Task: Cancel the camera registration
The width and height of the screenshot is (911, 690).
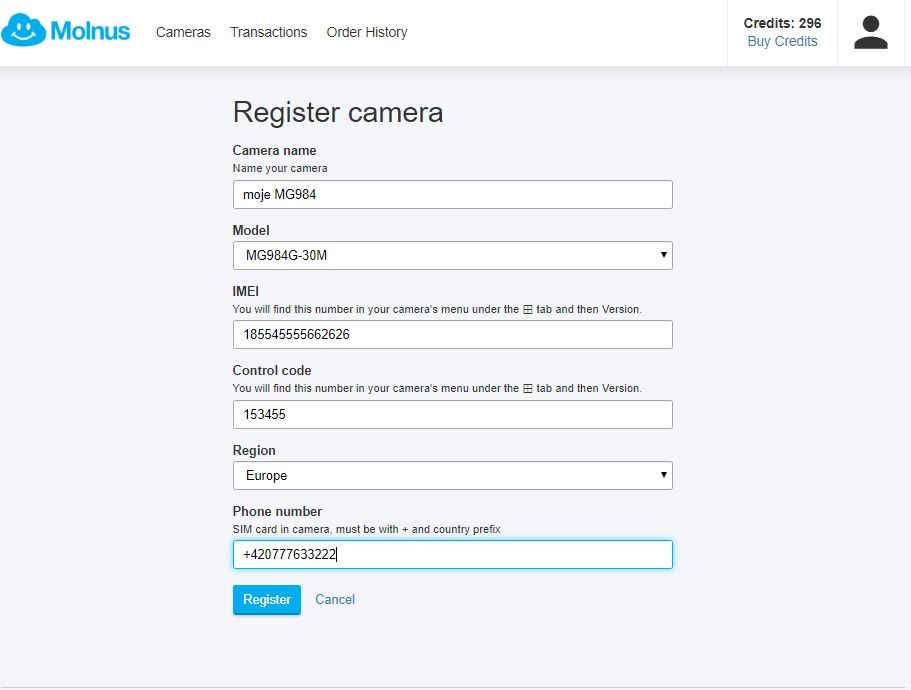Action: 335,599
